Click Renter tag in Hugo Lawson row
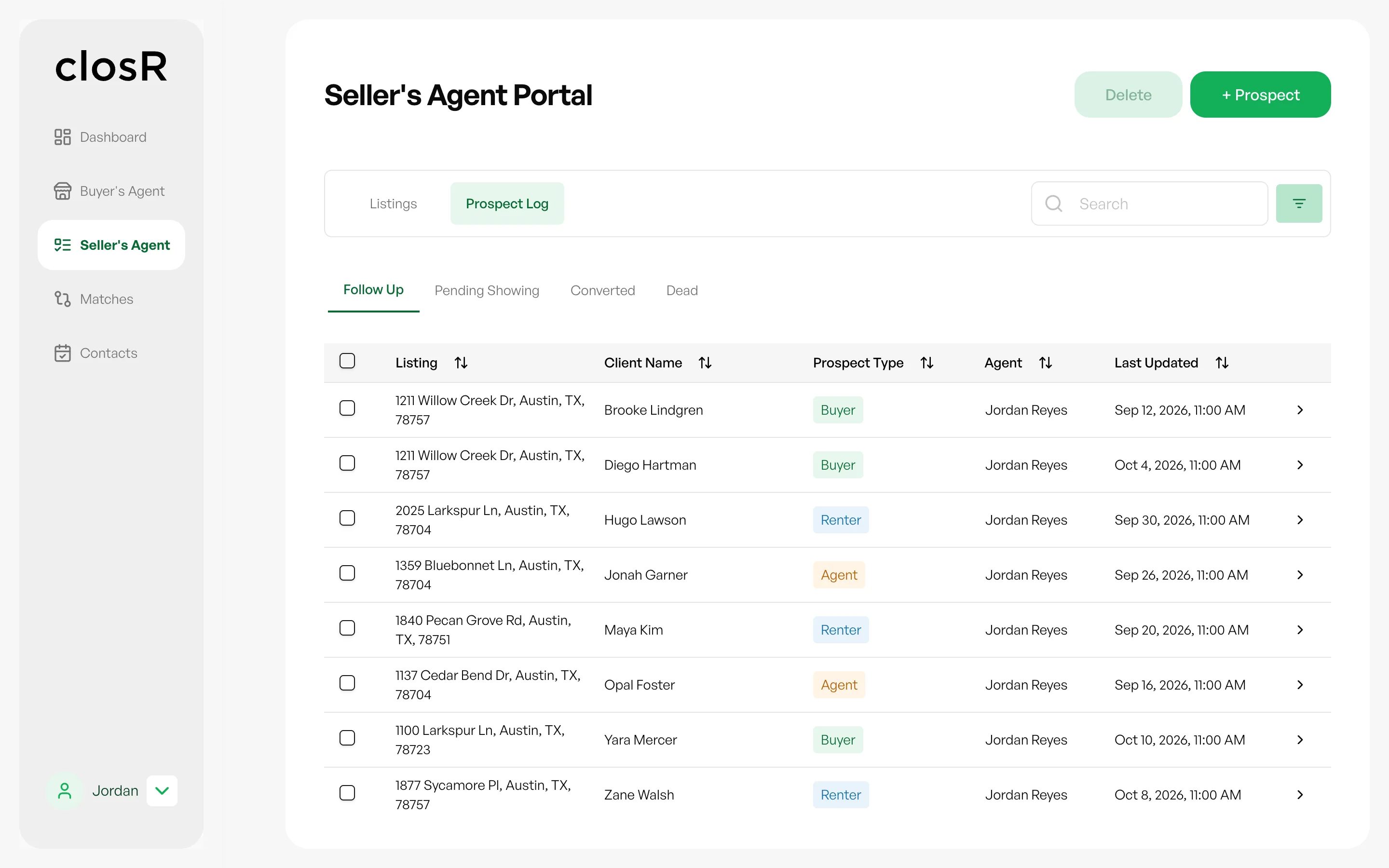 click(x=841, y=520)
